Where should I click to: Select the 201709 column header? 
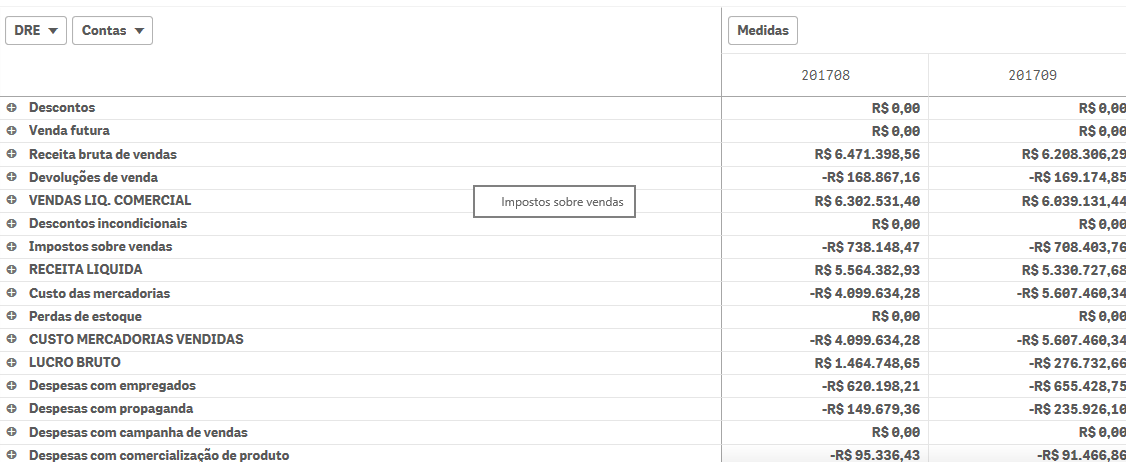tap(1032, 75)
